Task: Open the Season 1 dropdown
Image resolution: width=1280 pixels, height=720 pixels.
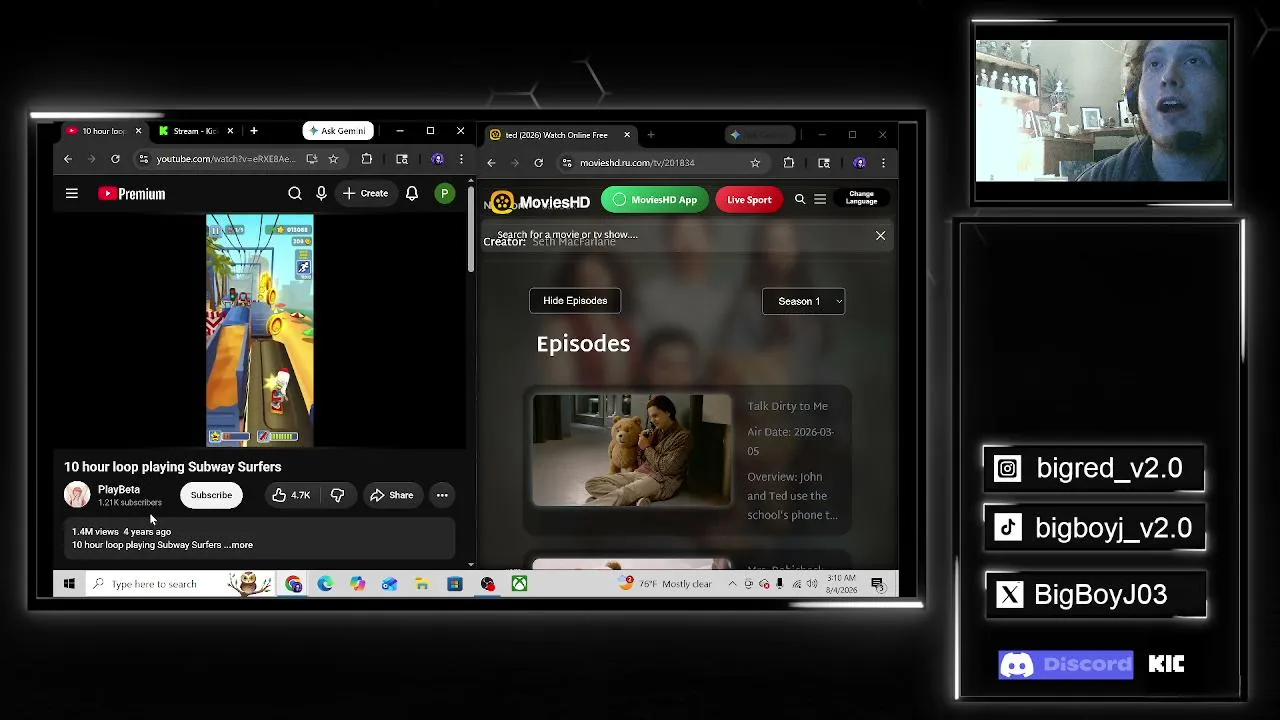Action: click(804, 301)
